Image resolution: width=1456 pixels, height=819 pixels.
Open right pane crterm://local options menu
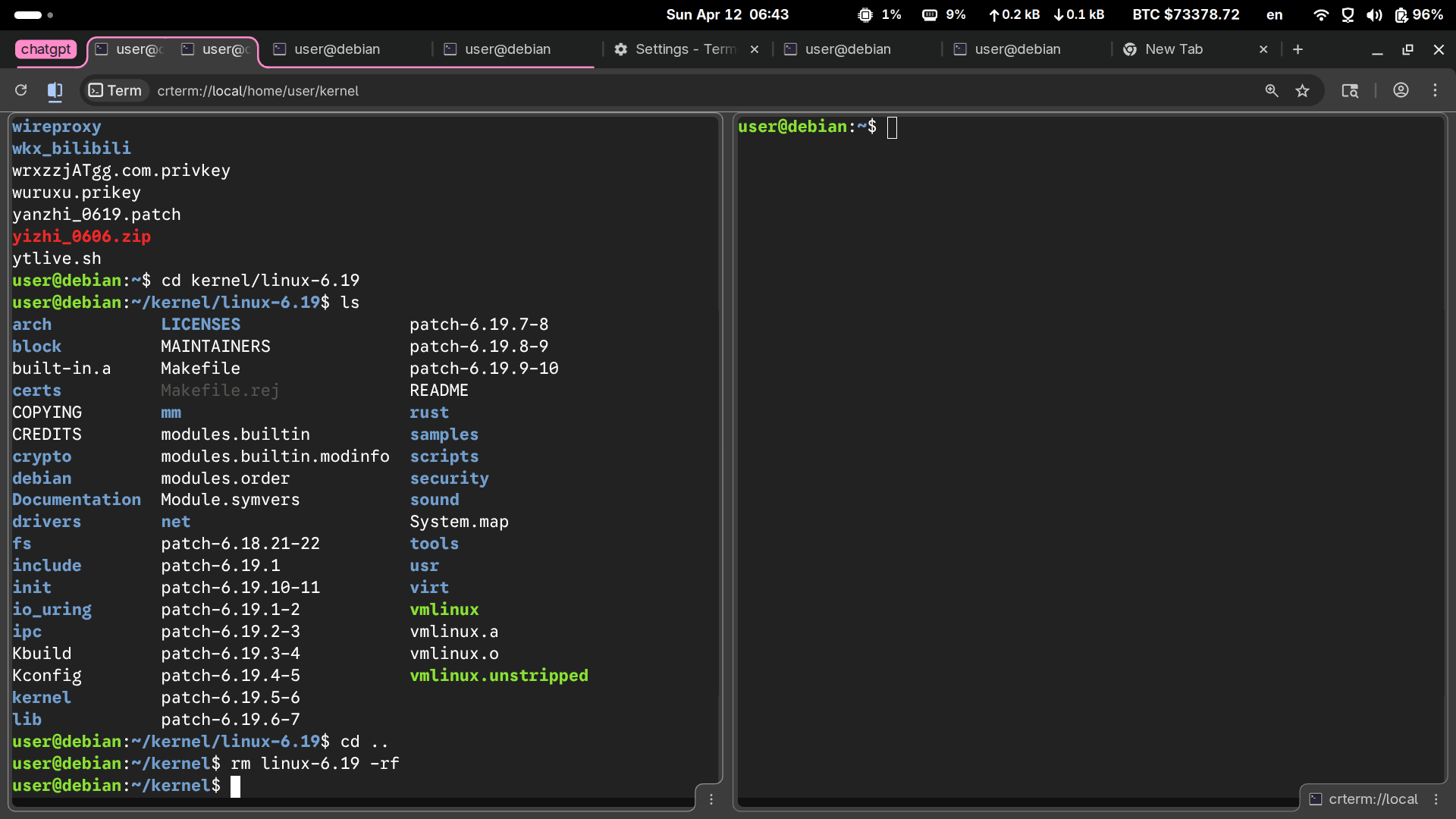pyautogui.click(x=1436, y=799)
